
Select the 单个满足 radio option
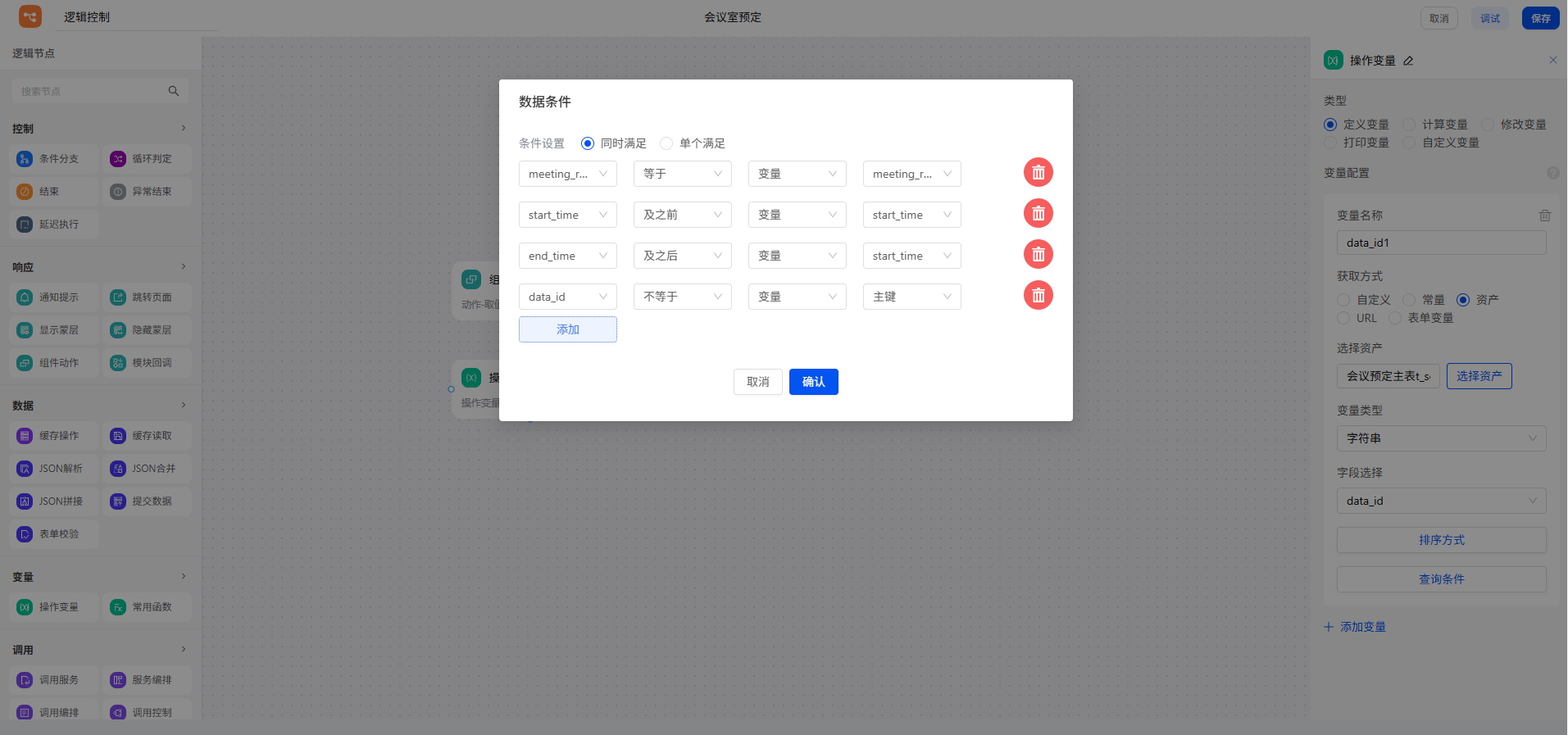666,143
